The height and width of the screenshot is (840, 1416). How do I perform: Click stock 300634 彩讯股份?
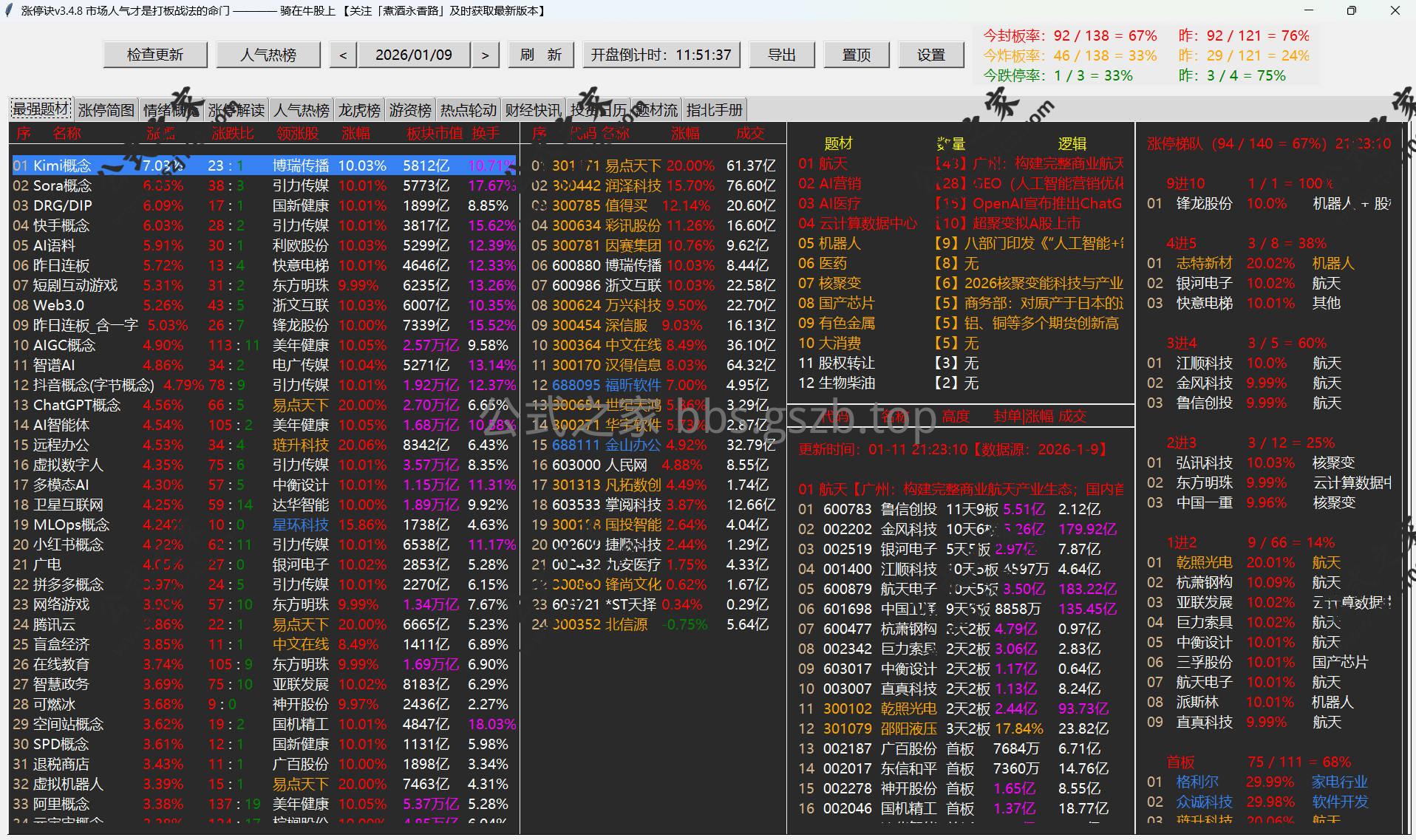[654, 225]
